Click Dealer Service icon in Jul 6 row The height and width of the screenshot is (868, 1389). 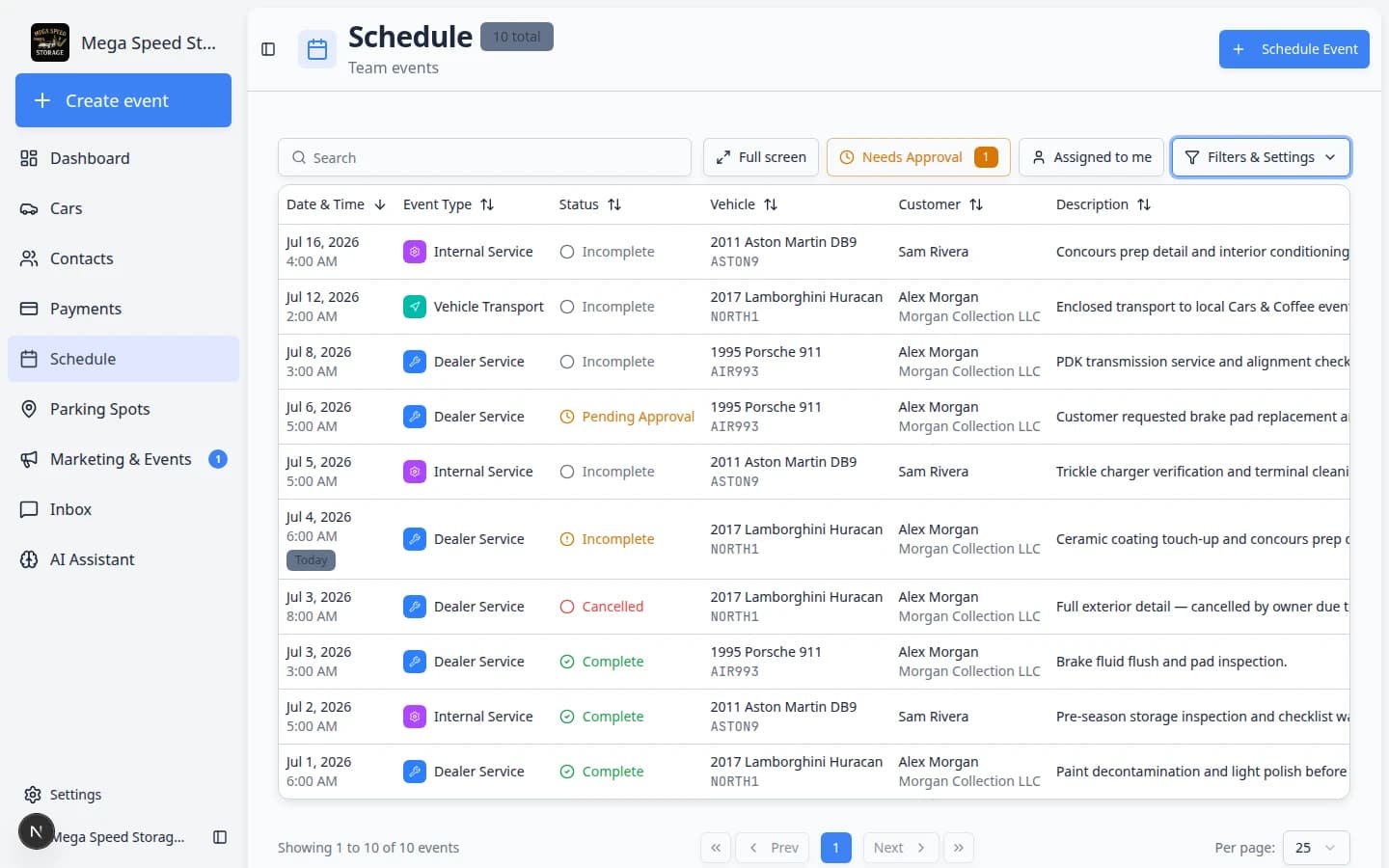(415, 417)
